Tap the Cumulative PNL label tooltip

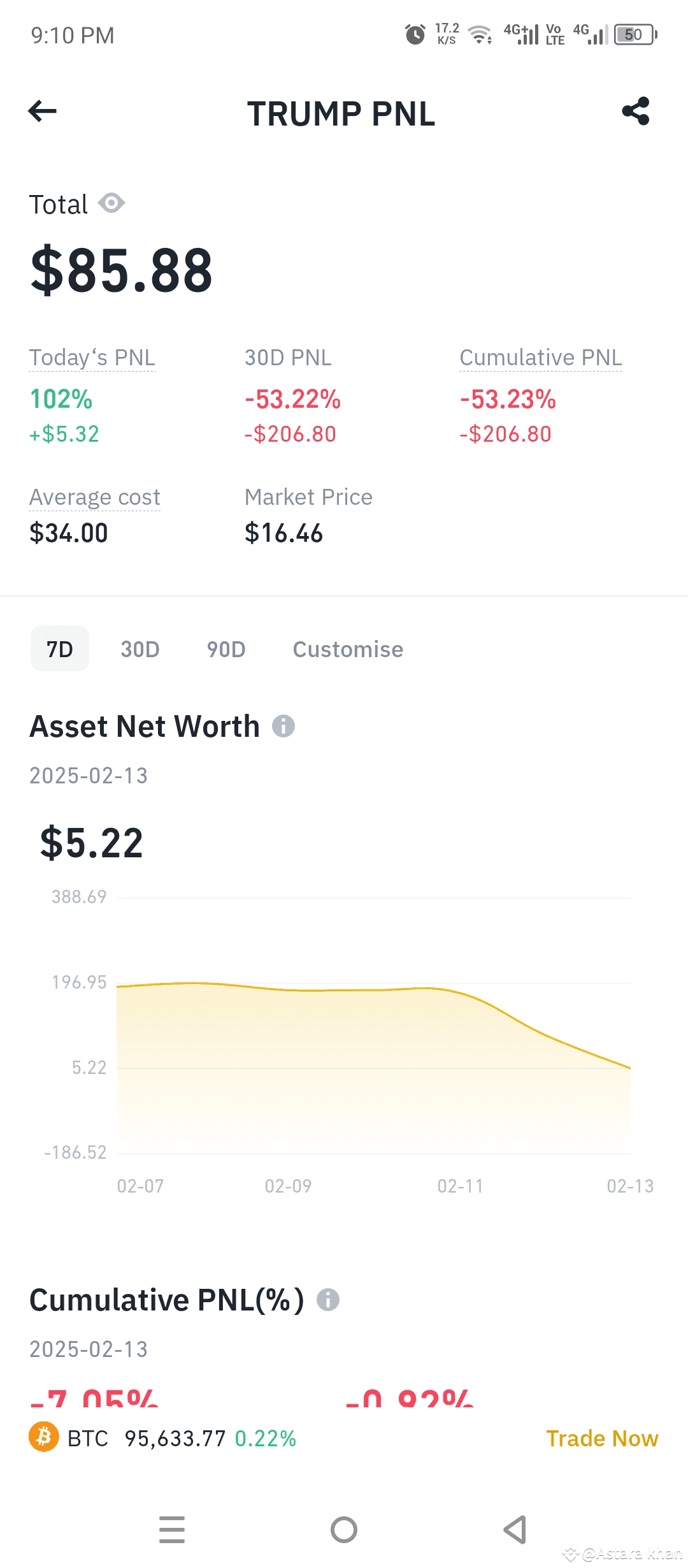pos(541,358)
